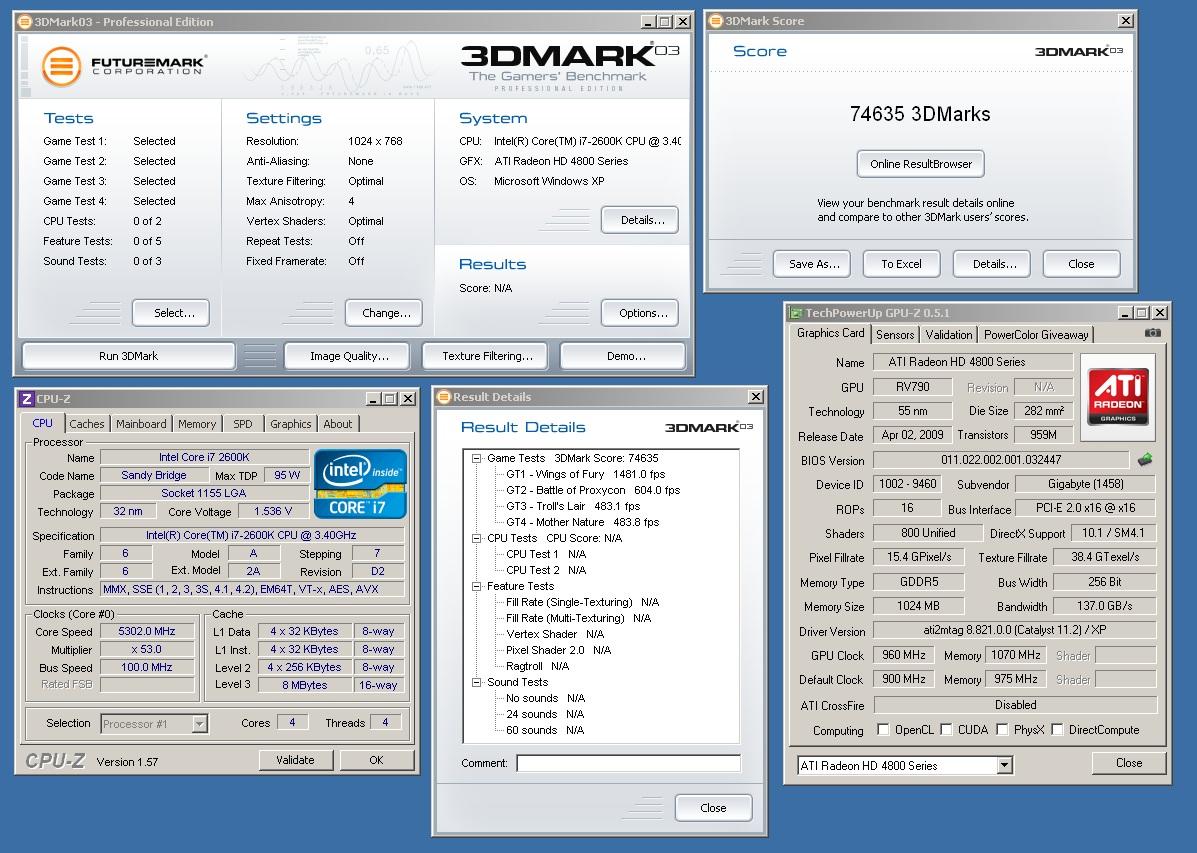Open the About tab in CPU-Z
The image size is (1197, 853).
point(337,424)
